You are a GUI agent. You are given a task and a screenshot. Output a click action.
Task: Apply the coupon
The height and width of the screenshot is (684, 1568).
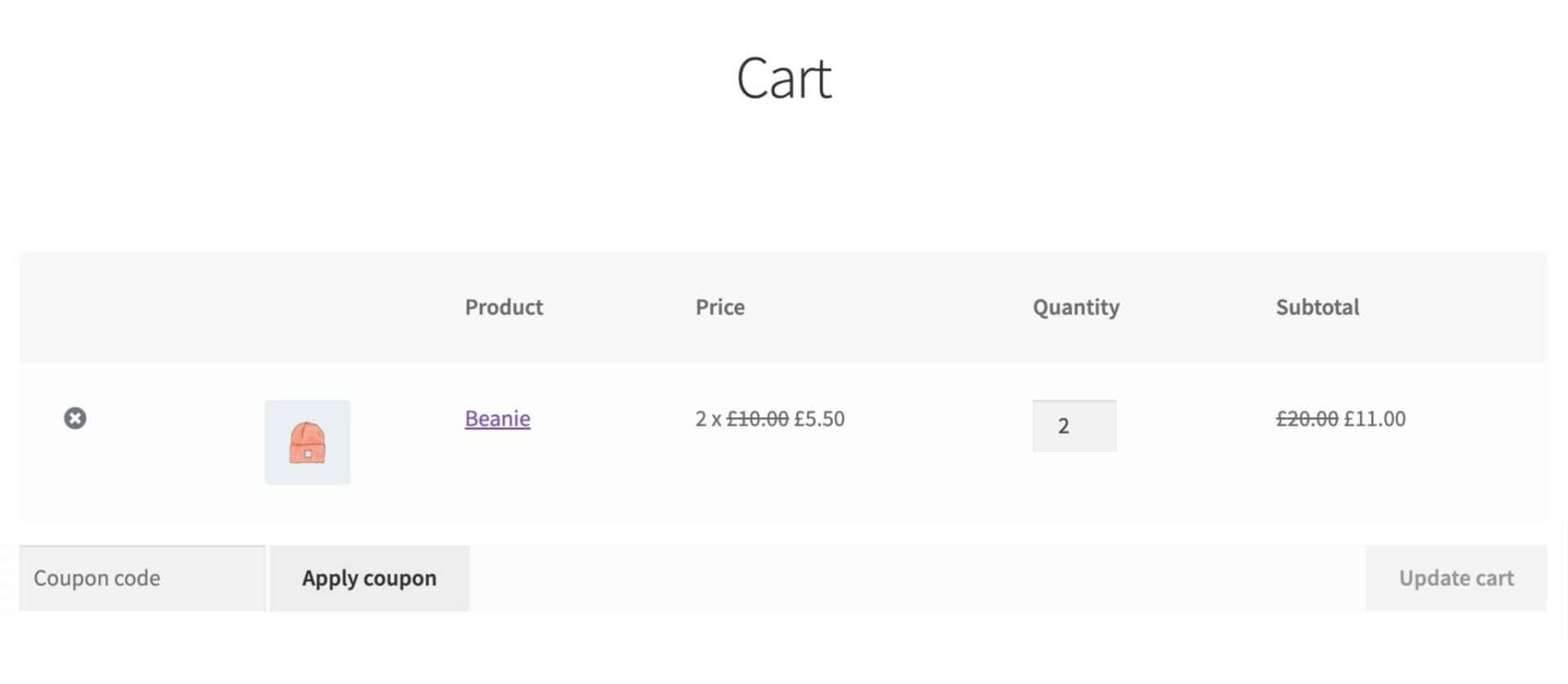tap(369, 579)
